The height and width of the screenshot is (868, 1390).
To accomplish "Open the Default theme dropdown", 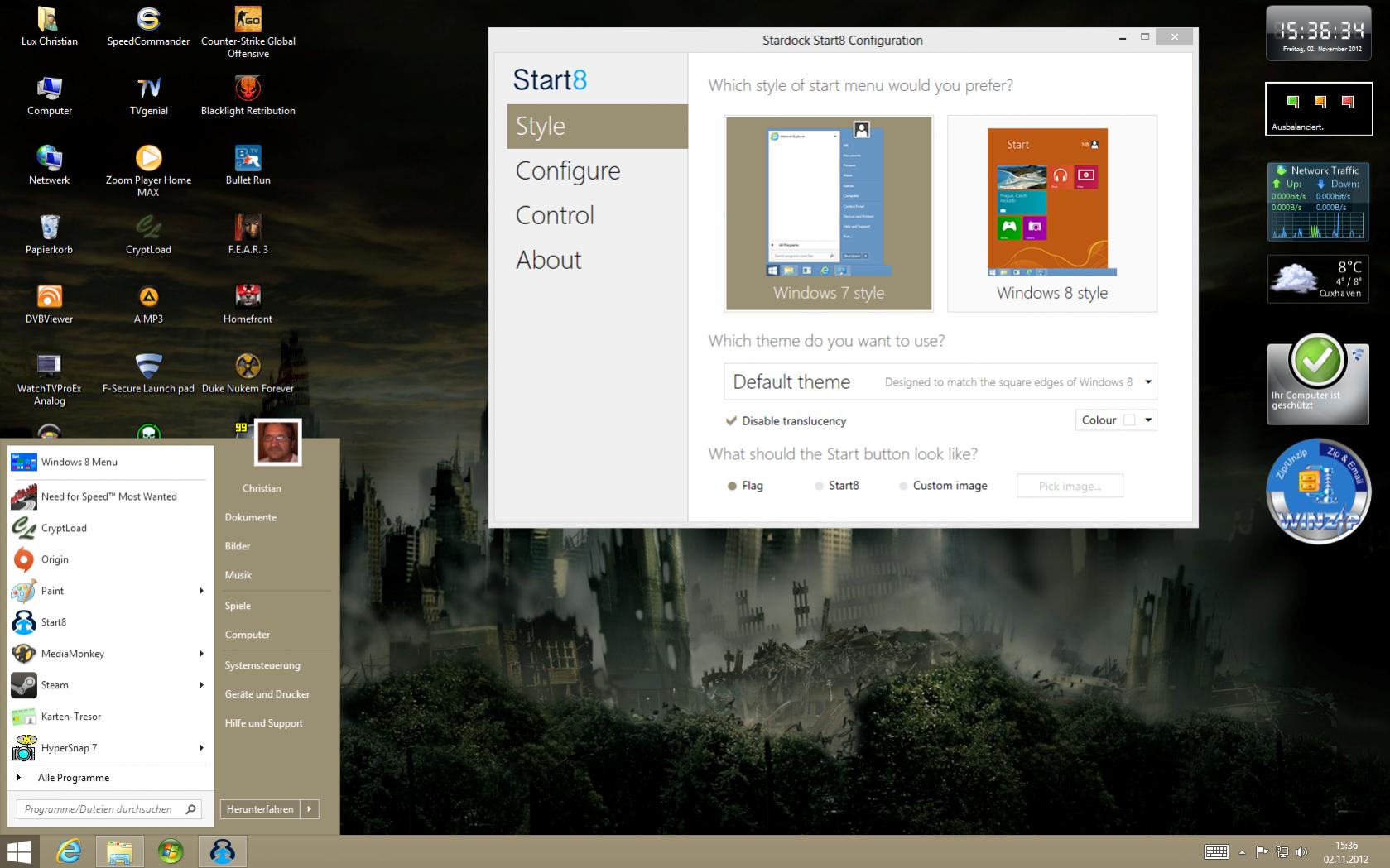I will (940, 381).
